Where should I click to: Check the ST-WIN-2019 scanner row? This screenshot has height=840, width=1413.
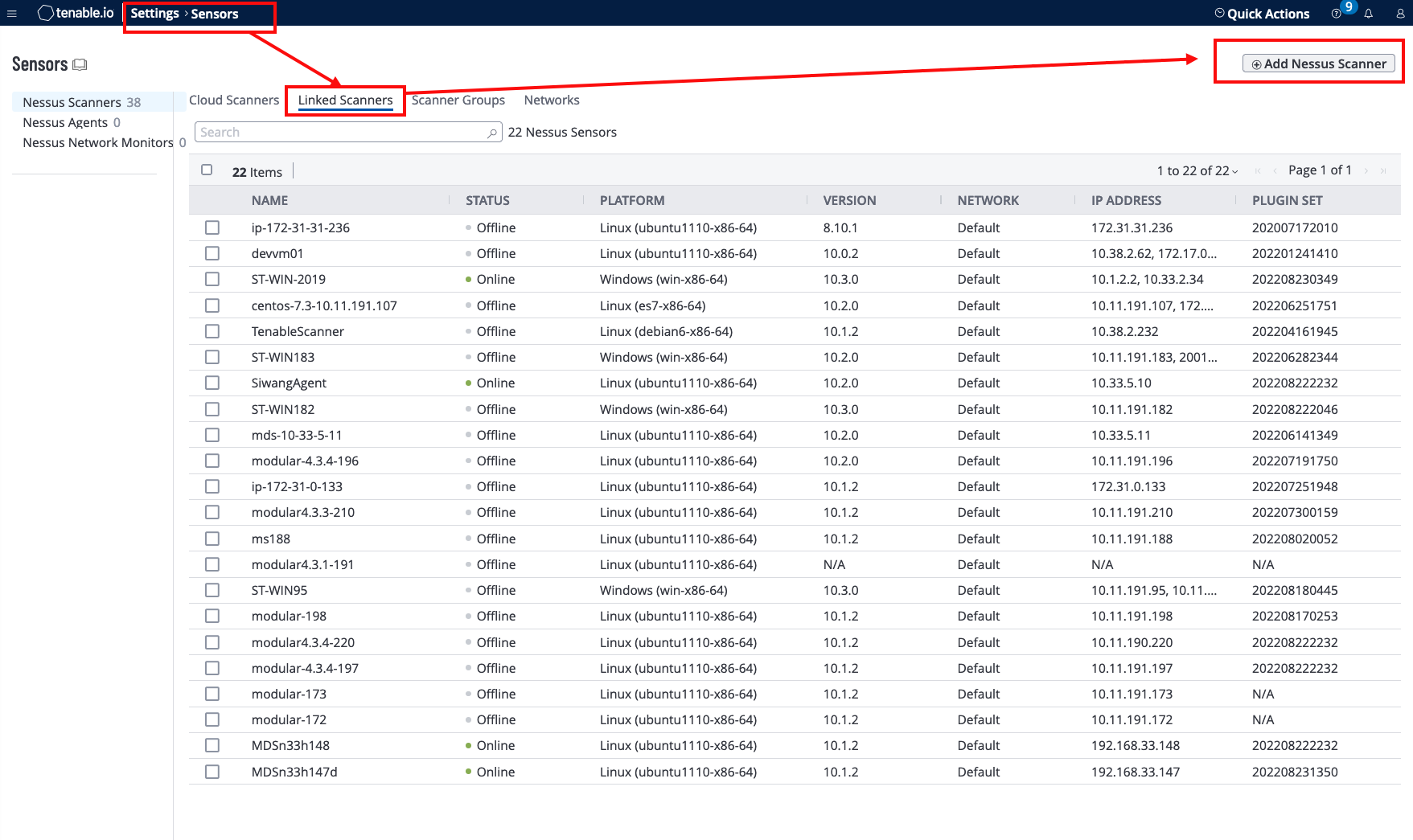pyautogui.click(x=212, y=279)
